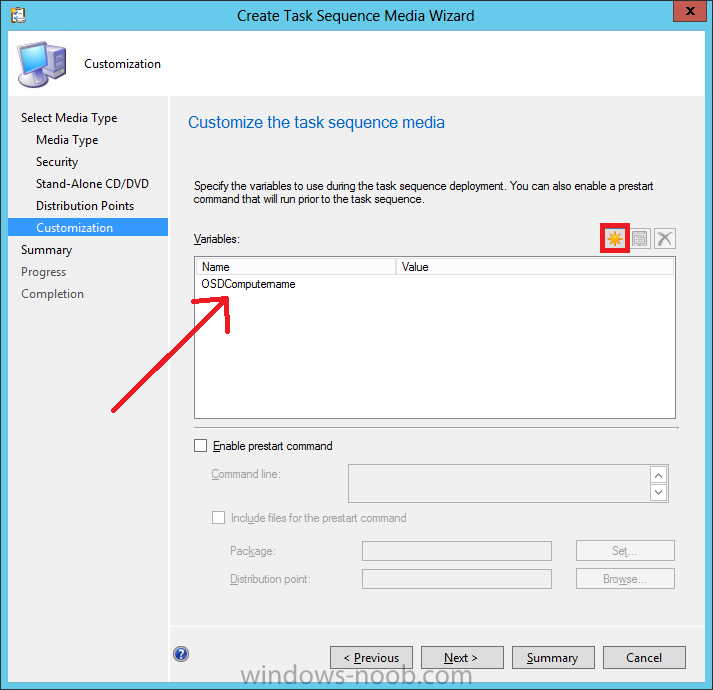Click the Previous button
The width and height of the screenshot is (713, 690).
(372, 658)
